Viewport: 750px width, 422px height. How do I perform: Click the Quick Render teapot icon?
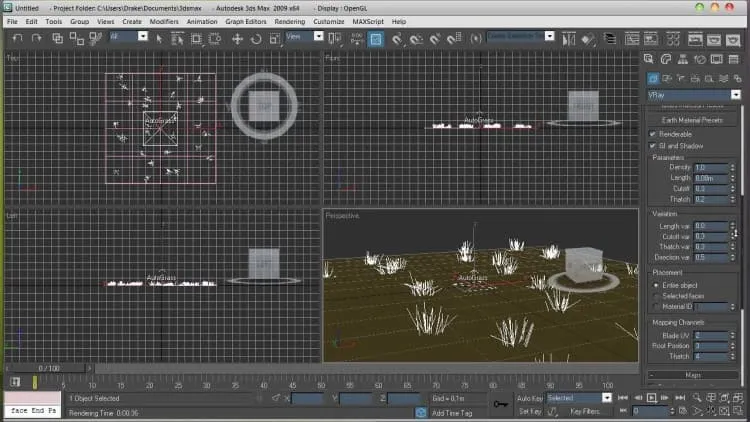pos(733,39)
